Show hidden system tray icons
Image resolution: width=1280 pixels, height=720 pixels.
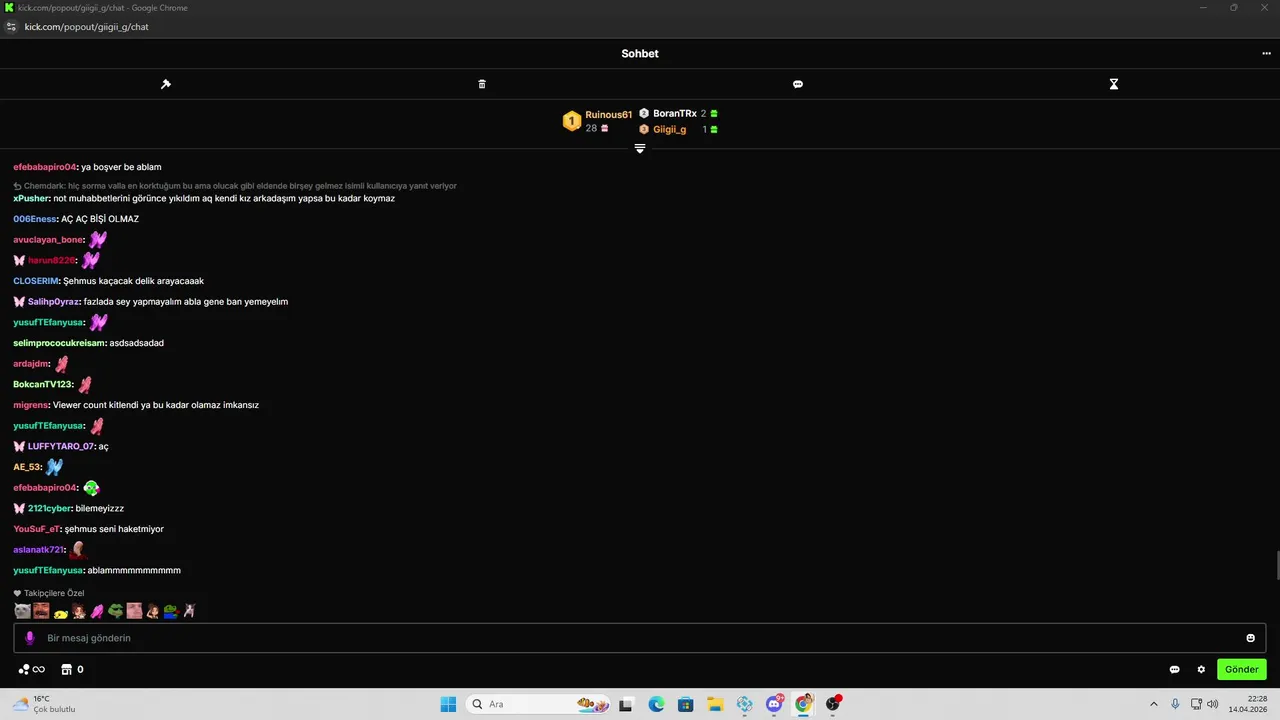pyautogui.click(x=1153, y=704)
